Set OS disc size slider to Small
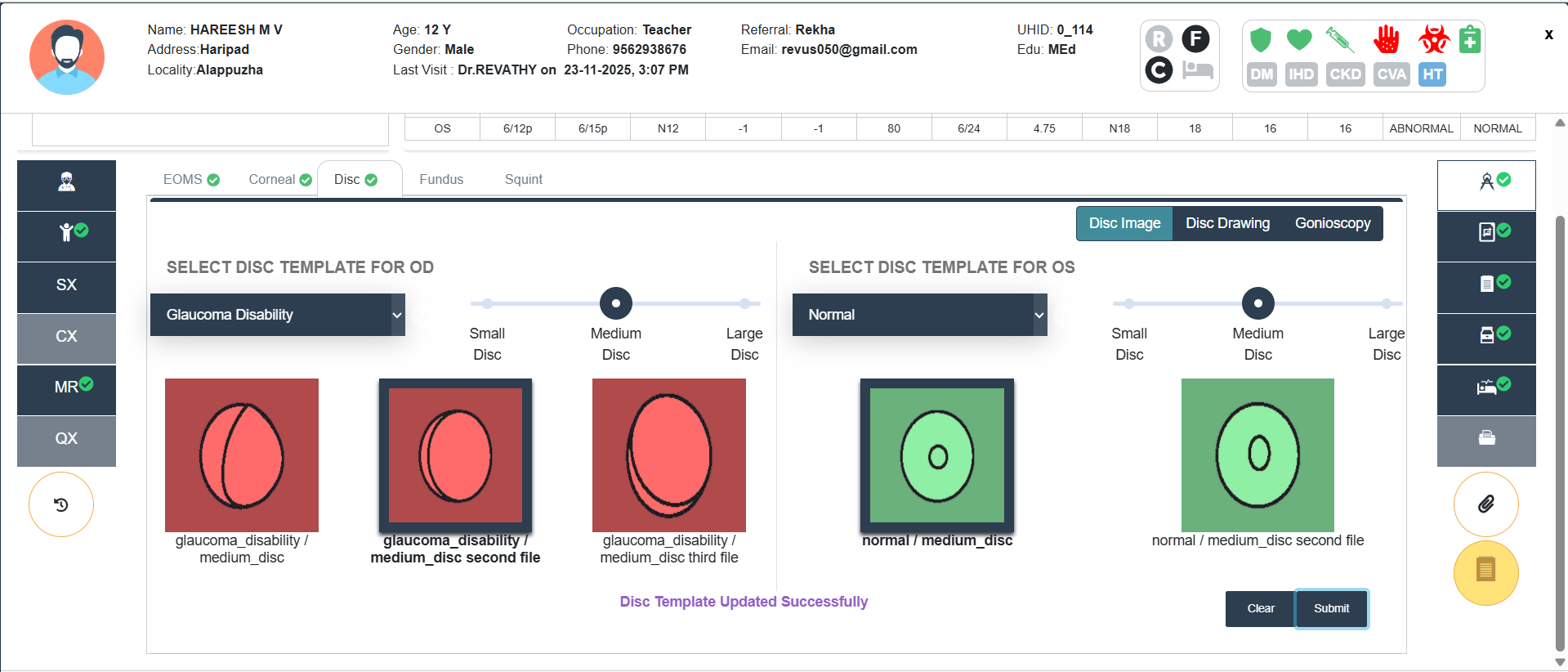The width and height of the screenshot is (1568, 672). [1128, 304]
